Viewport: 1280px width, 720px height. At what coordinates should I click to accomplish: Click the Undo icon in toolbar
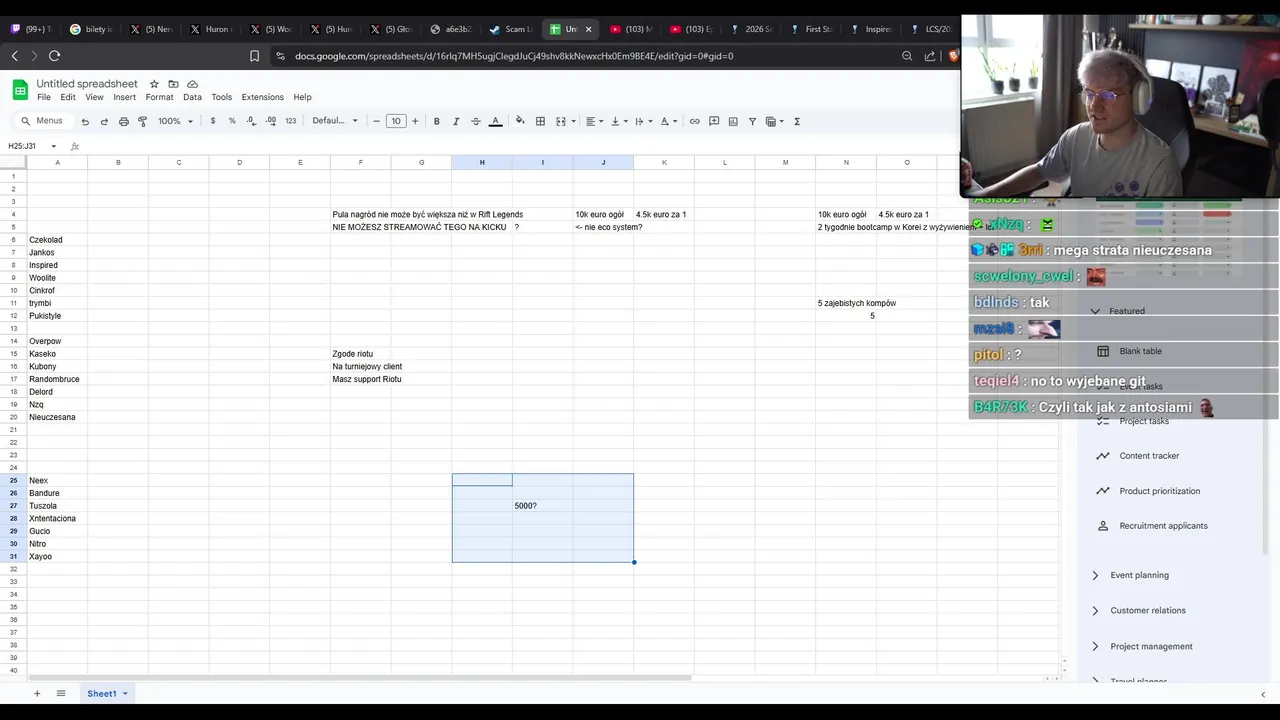pyautogui.click(x=85, y=121)
